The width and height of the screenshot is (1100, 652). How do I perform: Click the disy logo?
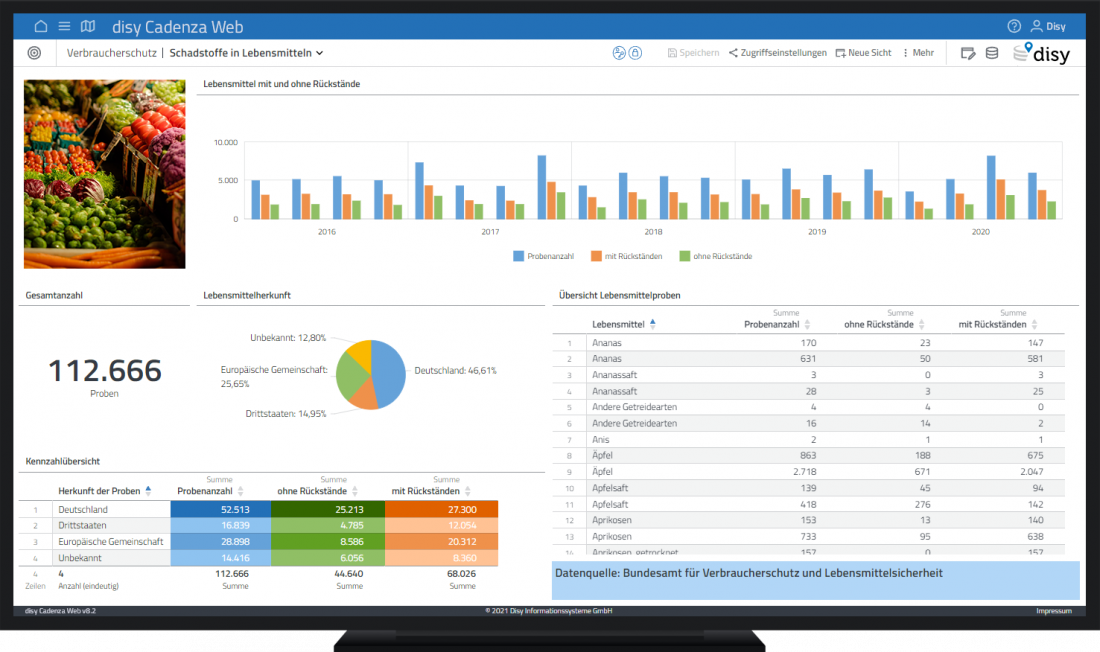1042,53
